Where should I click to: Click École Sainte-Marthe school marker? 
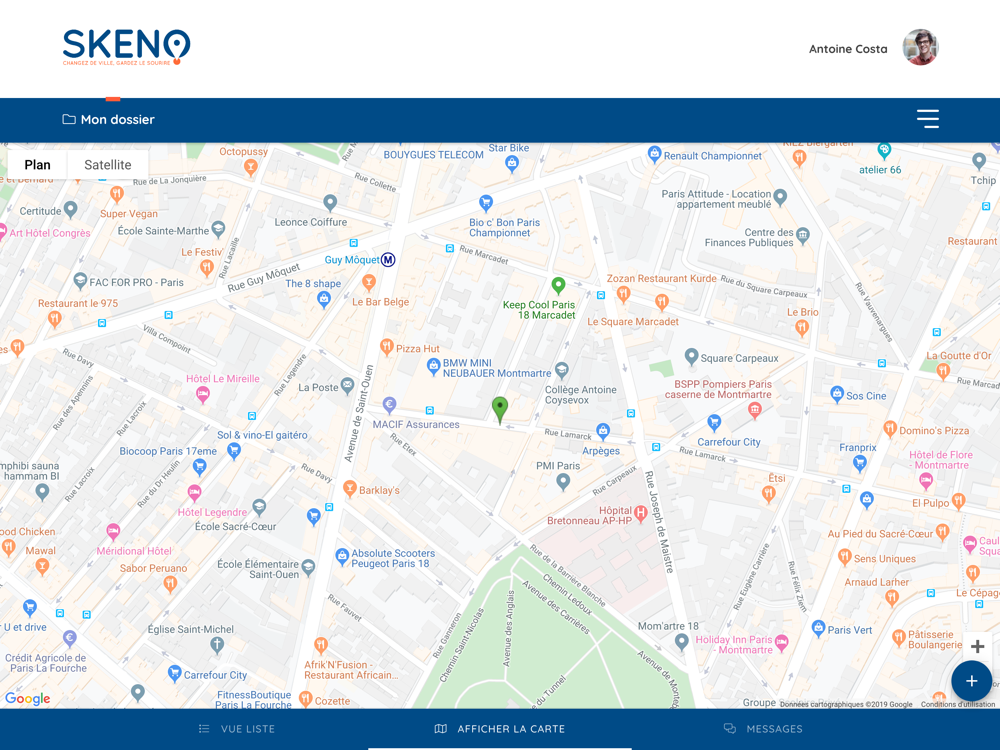218,228
